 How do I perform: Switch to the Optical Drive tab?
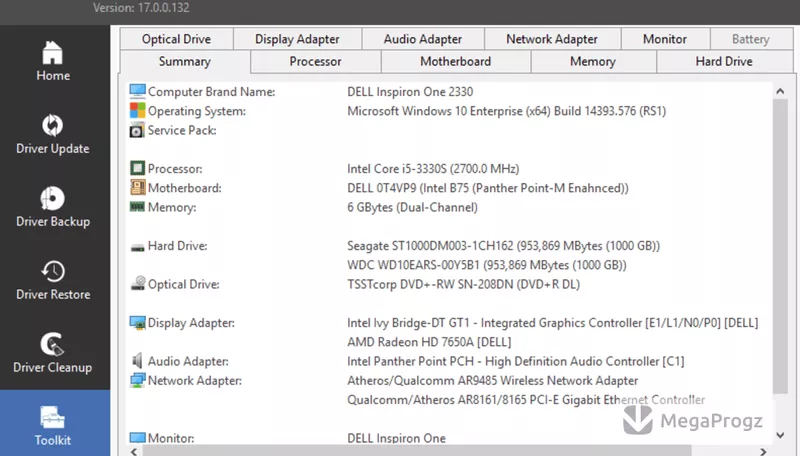coord(177,39)
